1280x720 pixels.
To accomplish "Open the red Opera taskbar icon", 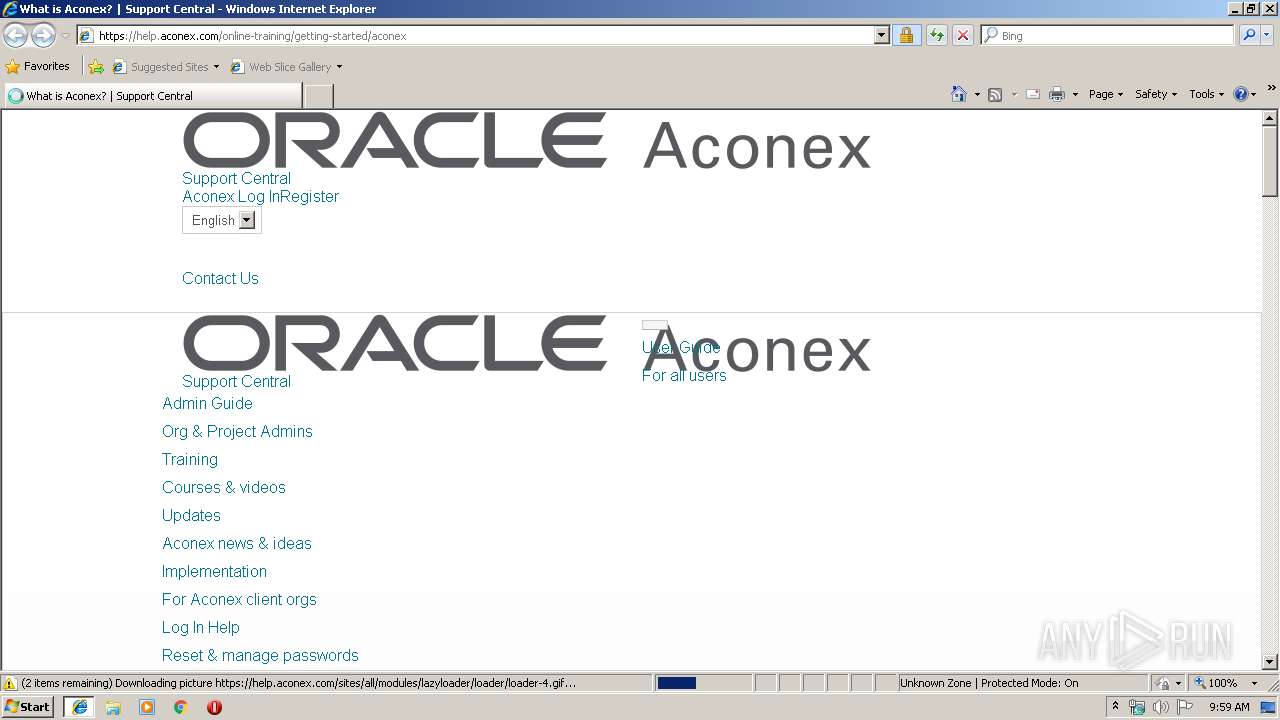I will pos(214,707).
